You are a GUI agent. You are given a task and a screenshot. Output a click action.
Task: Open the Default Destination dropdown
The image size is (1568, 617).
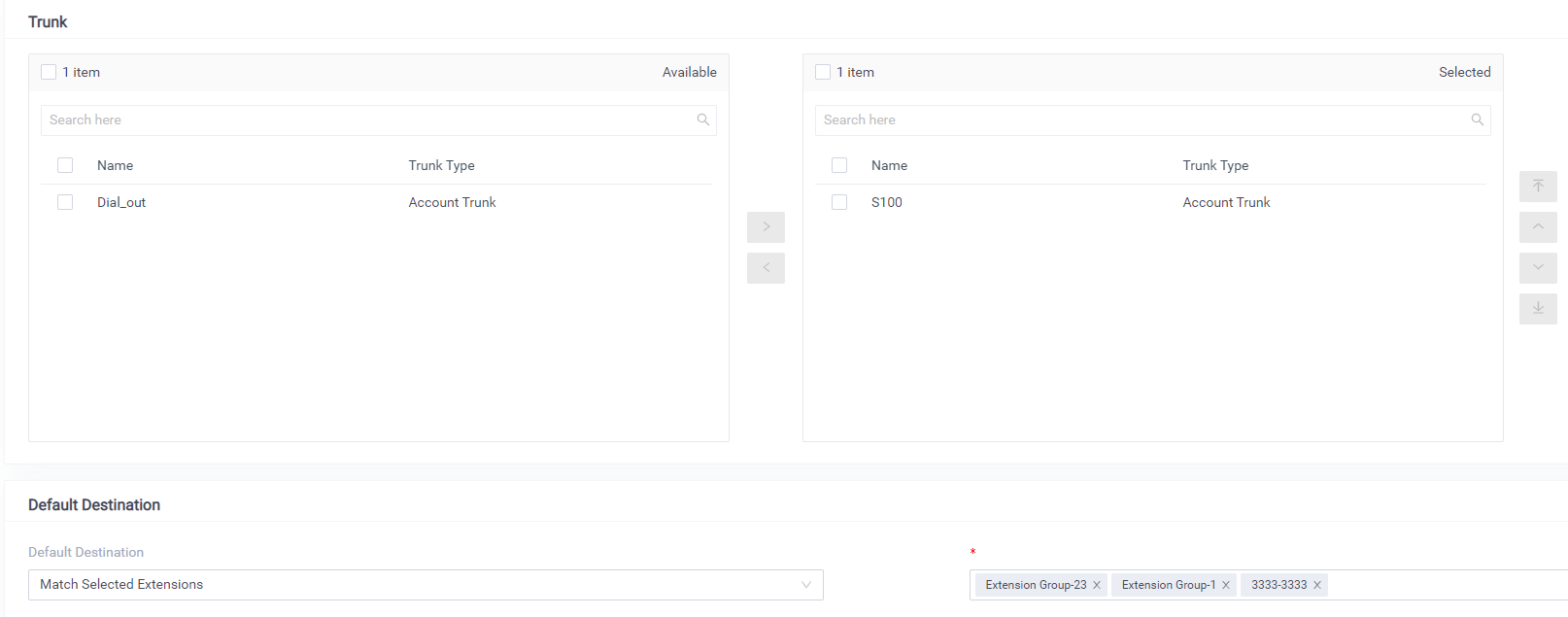click(426, 585)
